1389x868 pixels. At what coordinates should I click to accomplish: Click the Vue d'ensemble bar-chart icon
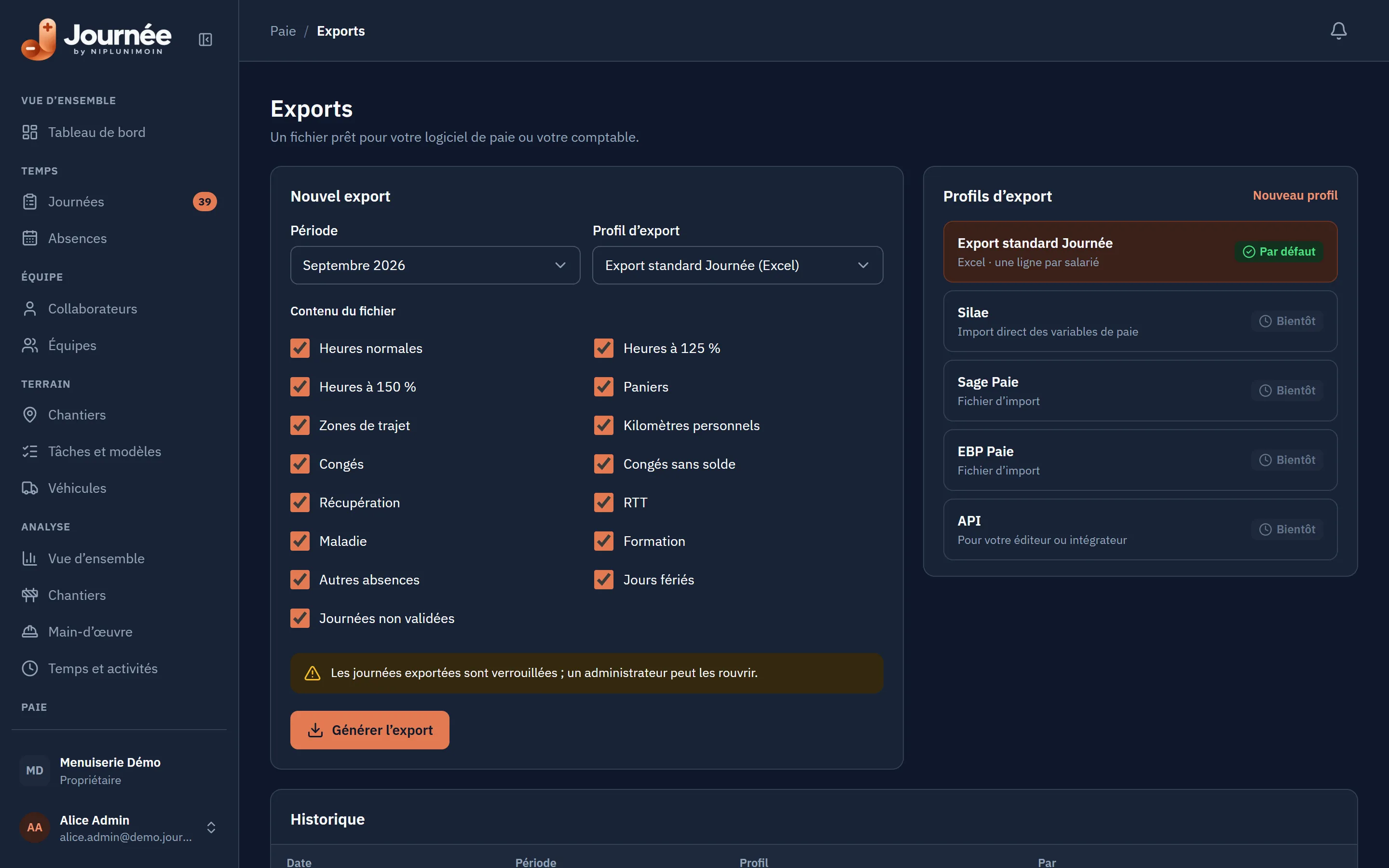[30, 558]
